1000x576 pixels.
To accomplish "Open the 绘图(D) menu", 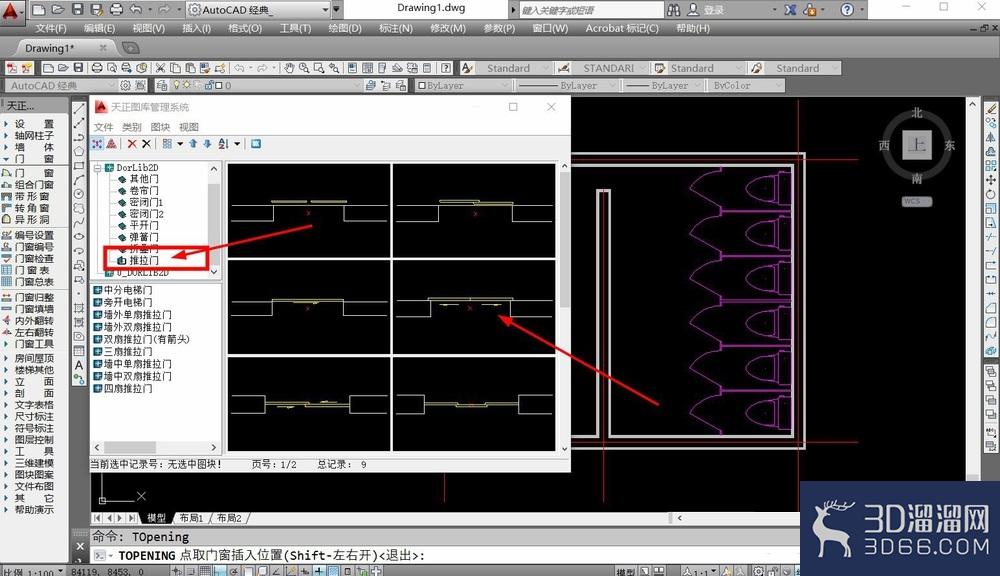I will pyautogui.click(x=344, y=29).
